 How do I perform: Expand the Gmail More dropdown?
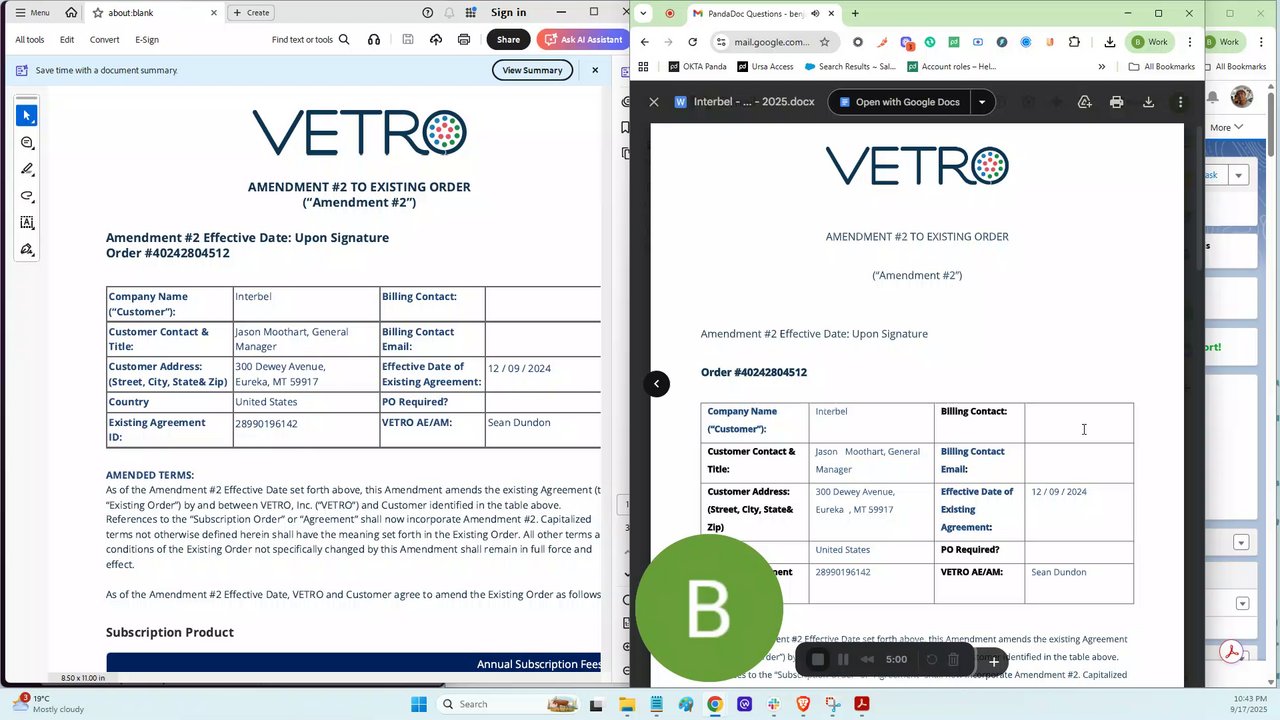(x=1226, y=127)
